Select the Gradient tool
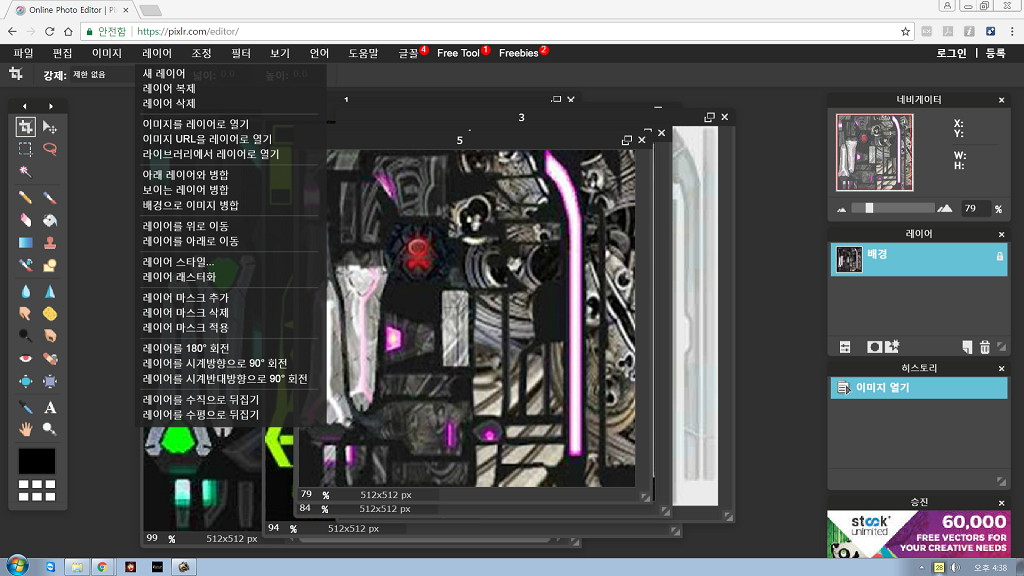Image resolution: width=1024 pixels, height=576 pixels. [25, 242]
